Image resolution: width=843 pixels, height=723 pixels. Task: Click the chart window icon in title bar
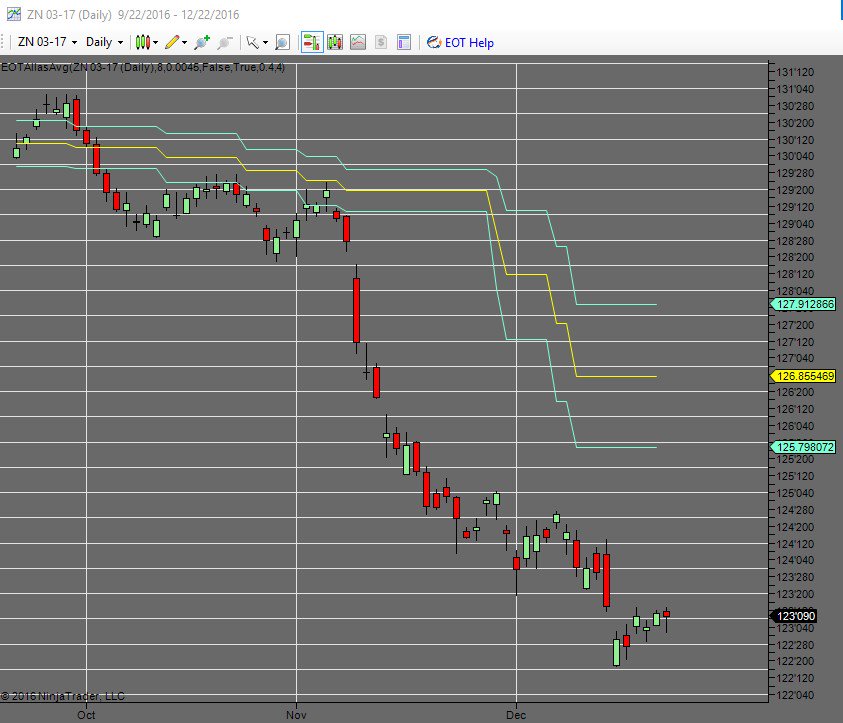click(x=13, y=14)
